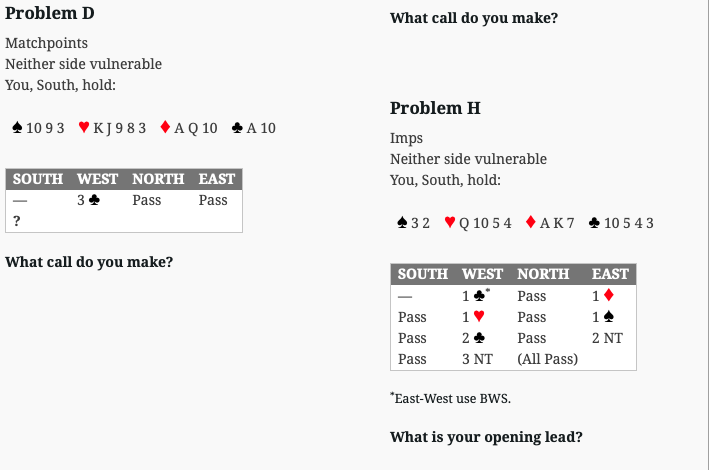
Task: Click the diamond icon beside A K 7
Action: click(x=531, y=222)
